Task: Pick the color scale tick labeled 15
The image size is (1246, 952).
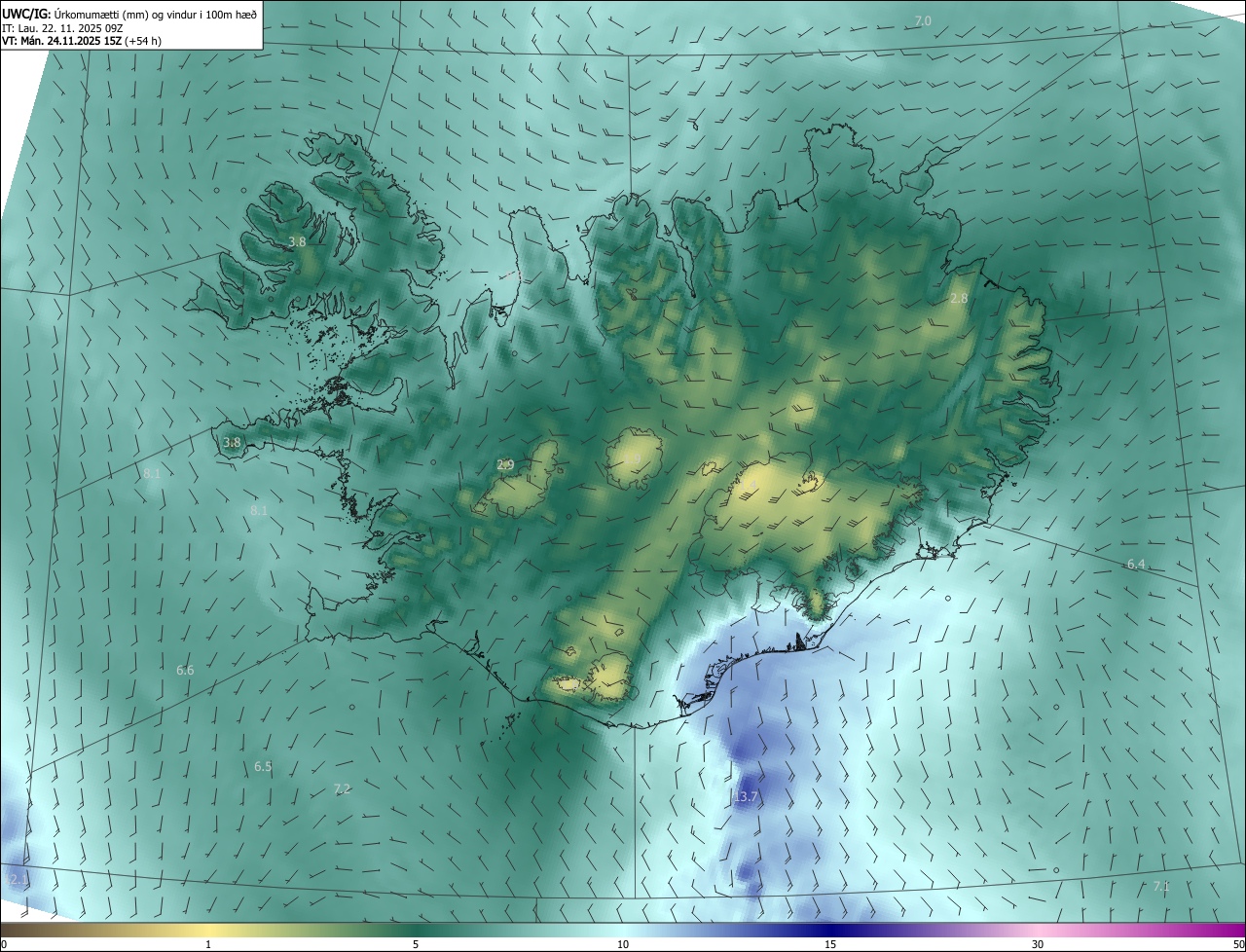Action: pos(830,944)
